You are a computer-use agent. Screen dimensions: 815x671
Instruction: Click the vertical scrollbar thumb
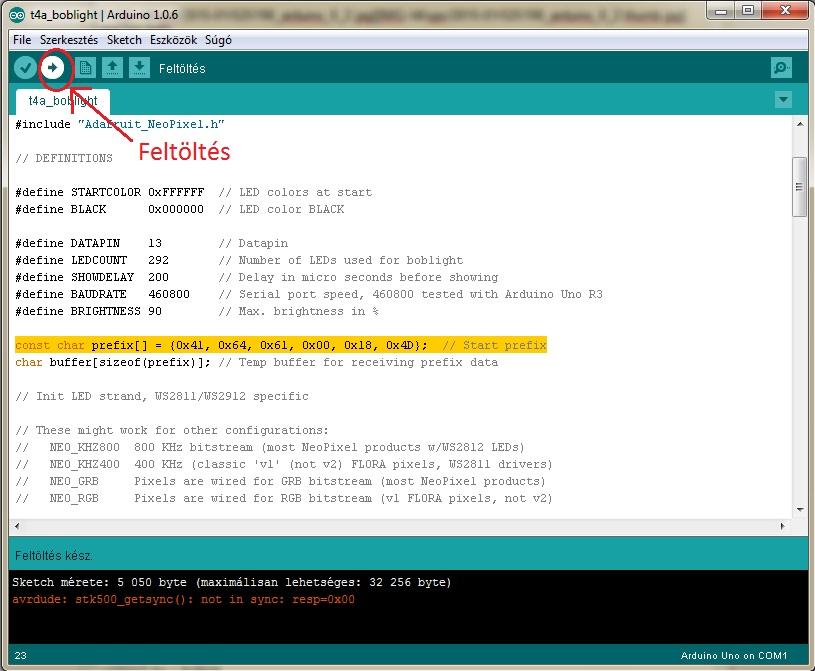799,187
